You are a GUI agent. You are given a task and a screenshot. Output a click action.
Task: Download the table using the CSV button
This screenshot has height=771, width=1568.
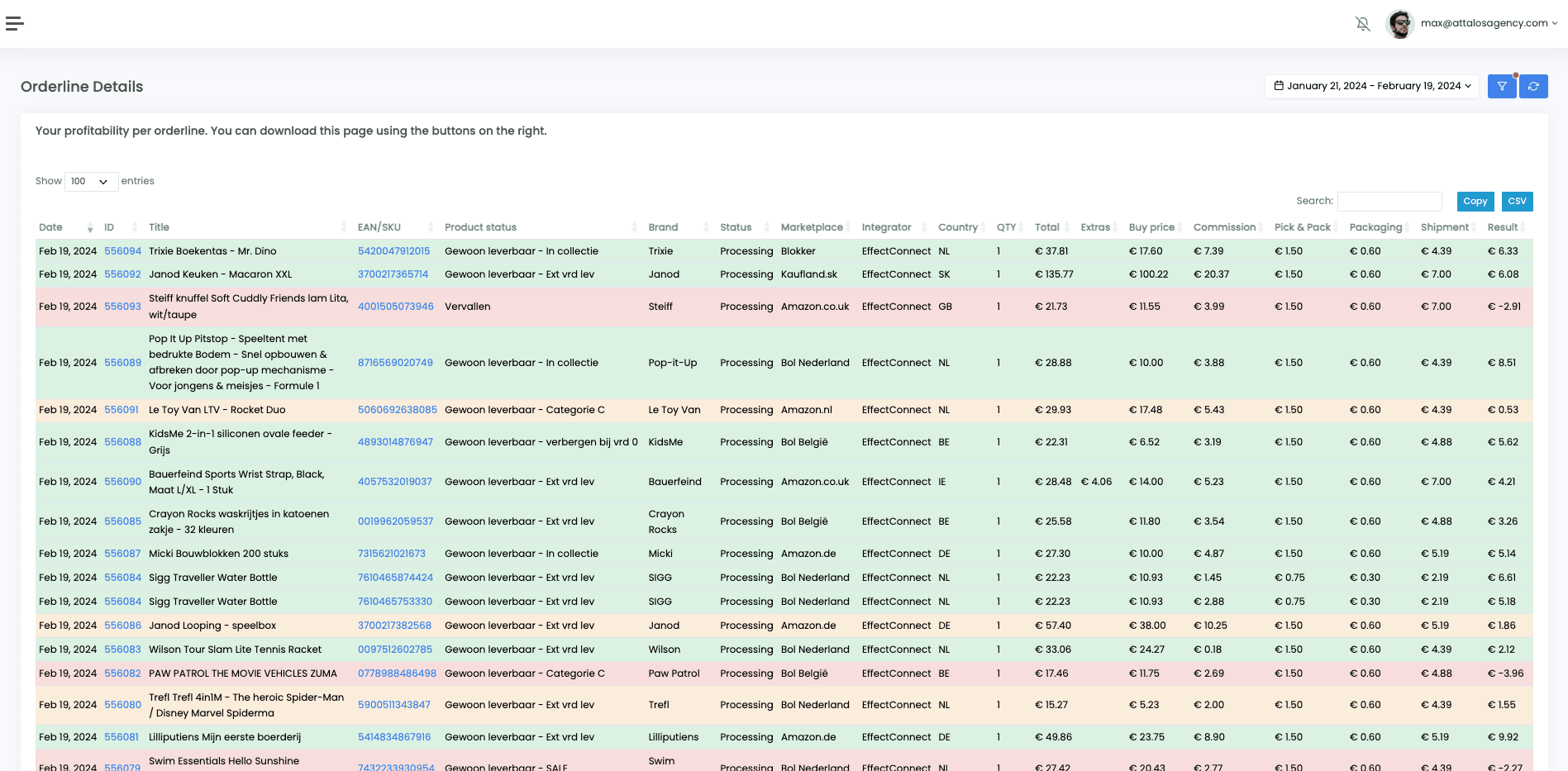pos(1517,201)
